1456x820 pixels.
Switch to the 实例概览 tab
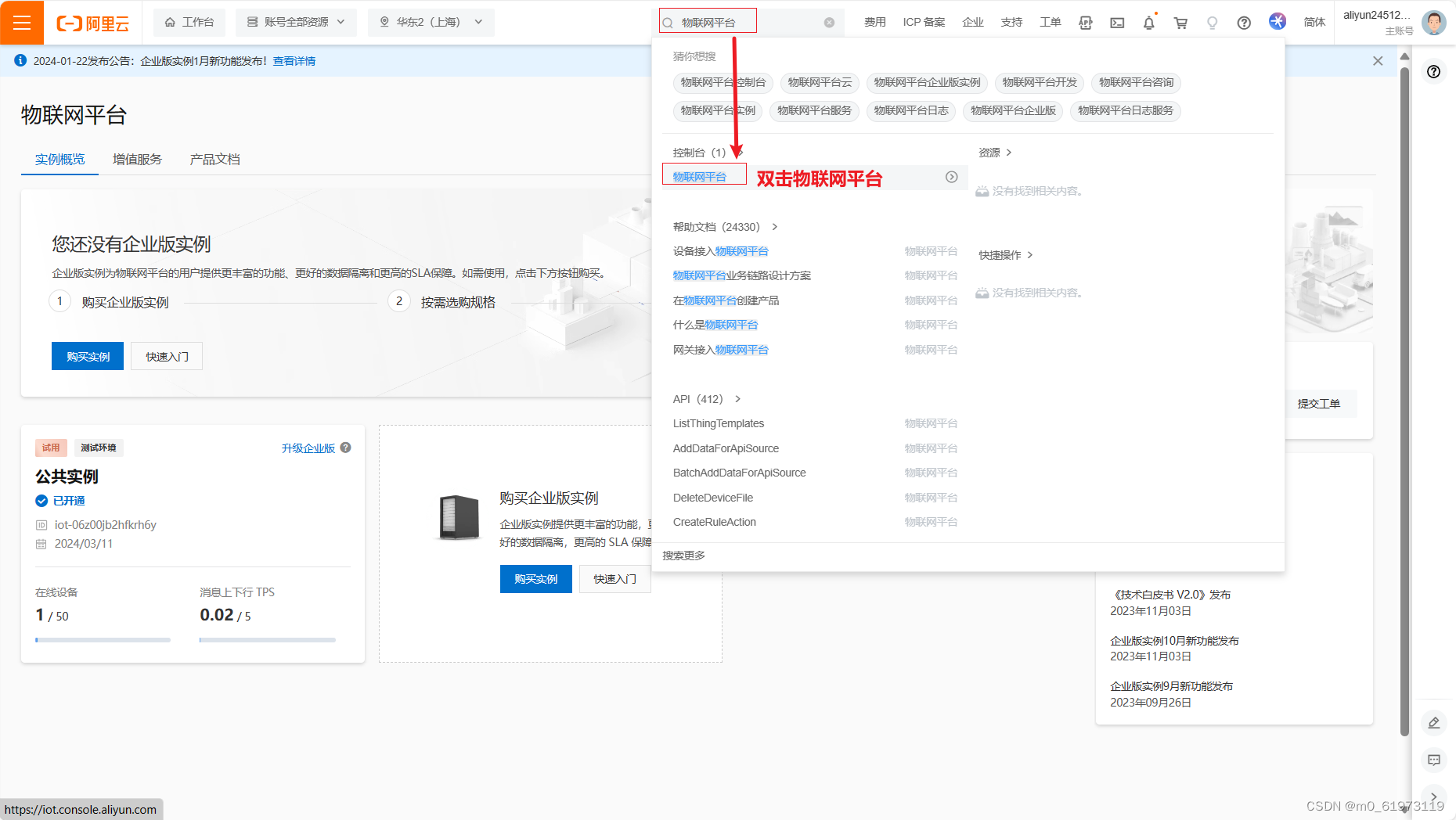coord(59,159)
